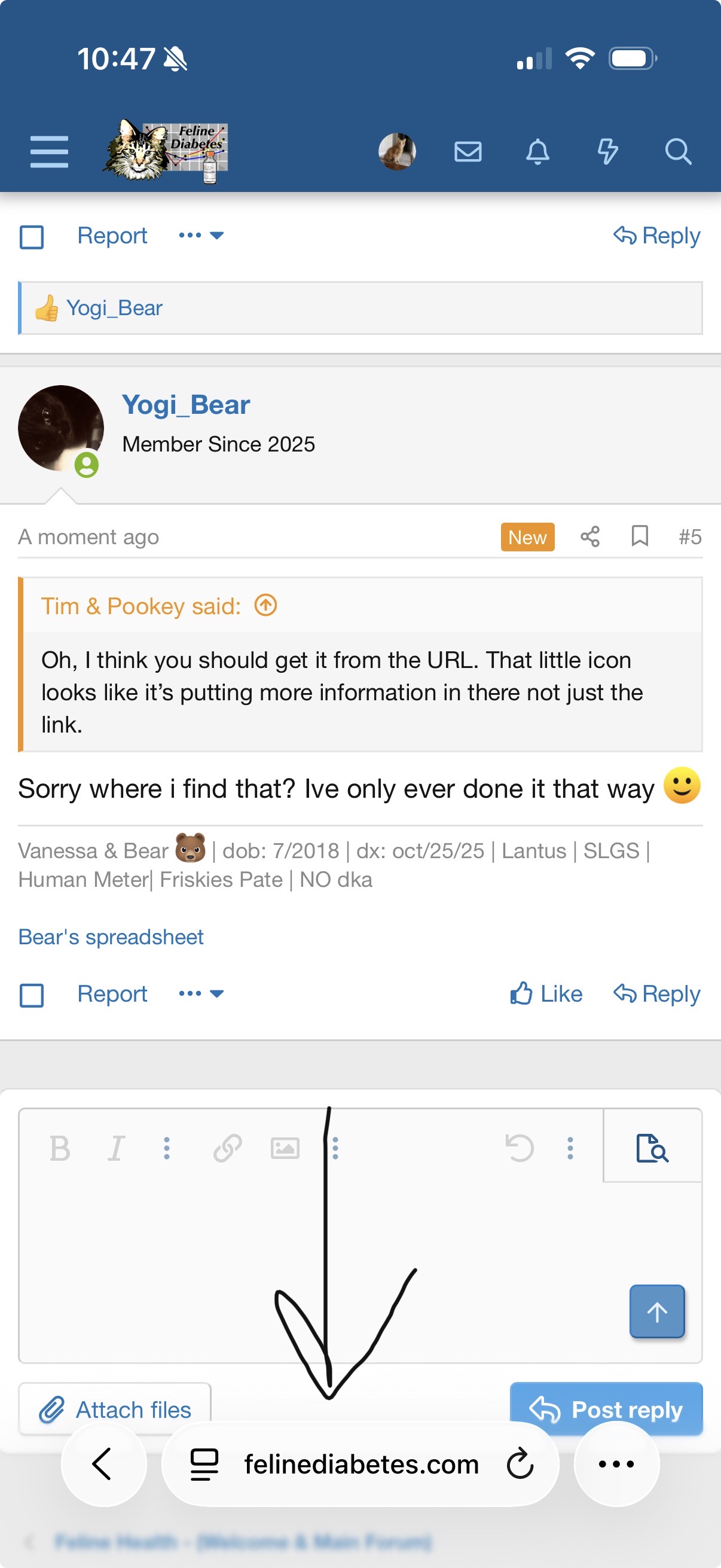
Task: Expand the top post's more options dropdown
Action: click(x=201, y=236)
